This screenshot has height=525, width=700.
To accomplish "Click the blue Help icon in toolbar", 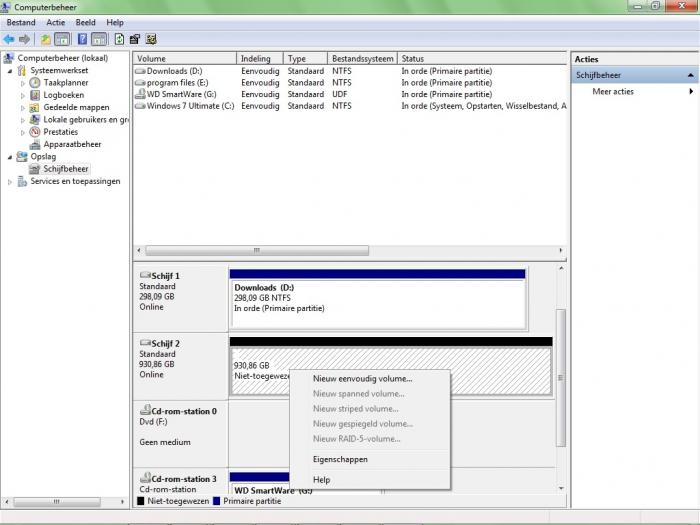I will click(81, 39).
